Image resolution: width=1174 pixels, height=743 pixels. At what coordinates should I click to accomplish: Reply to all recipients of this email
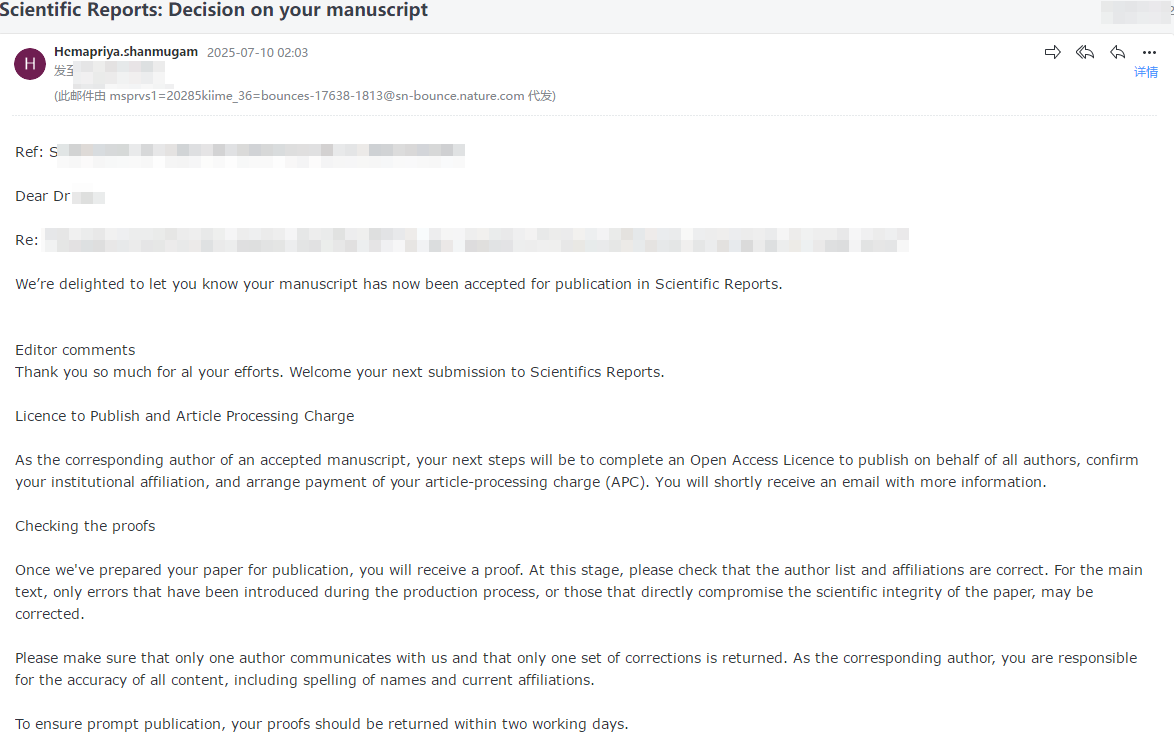click(x=1085, y=52)
